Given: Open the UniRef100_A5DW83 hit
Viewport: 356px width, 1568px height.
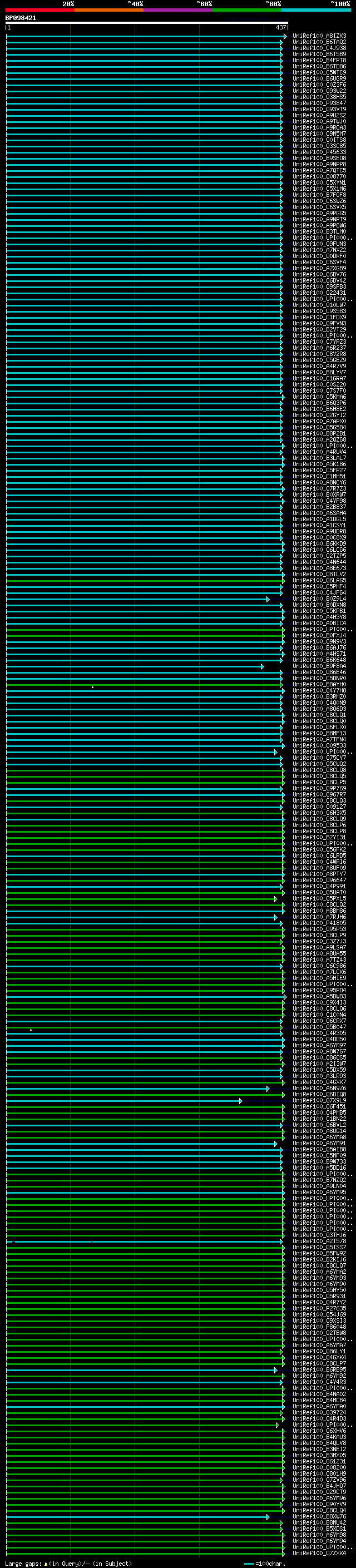Looking at the screenshot, I should (319, 996).
